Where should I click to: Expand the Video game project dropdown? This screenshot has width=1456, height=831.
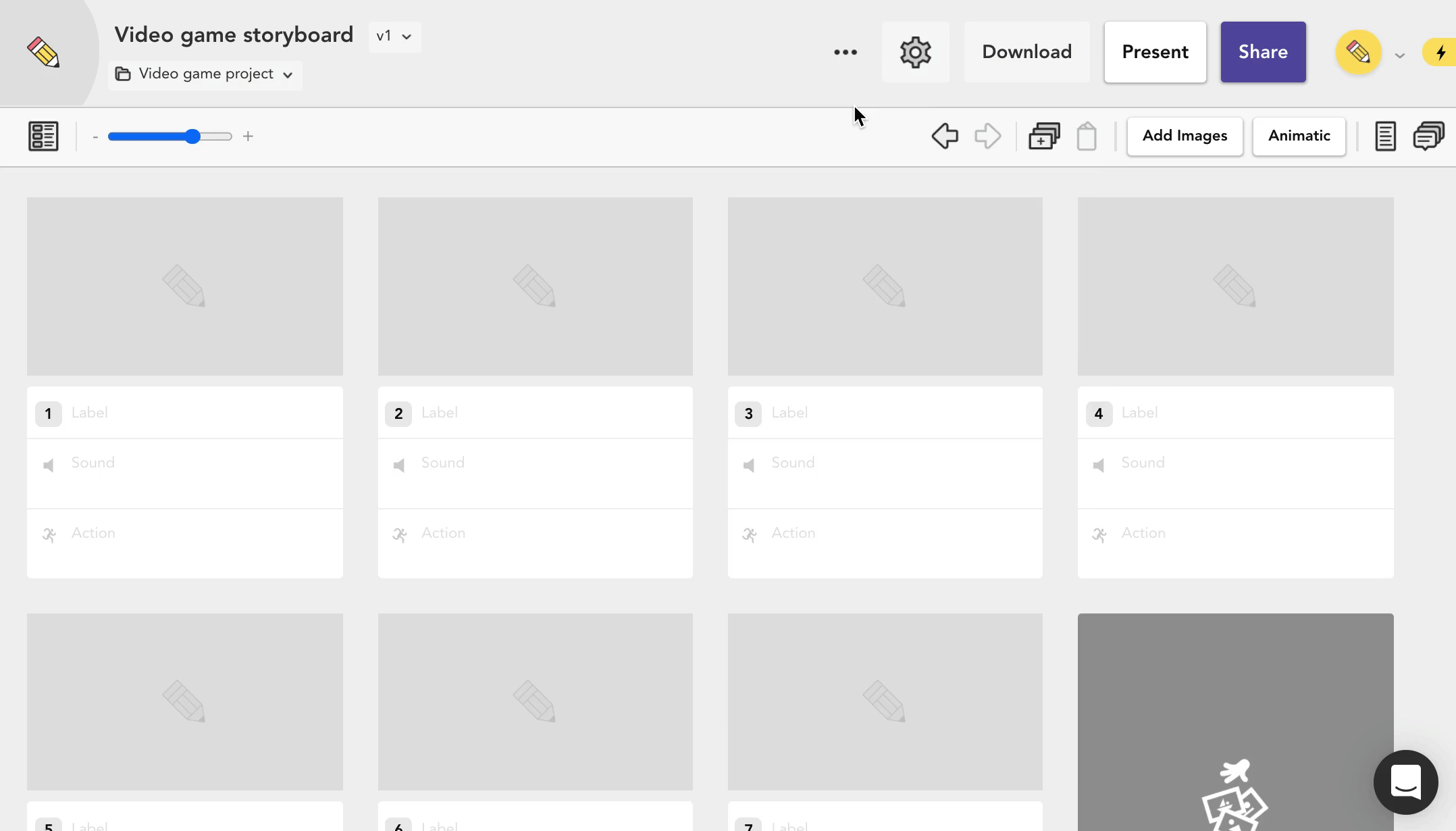pos(205,74)
